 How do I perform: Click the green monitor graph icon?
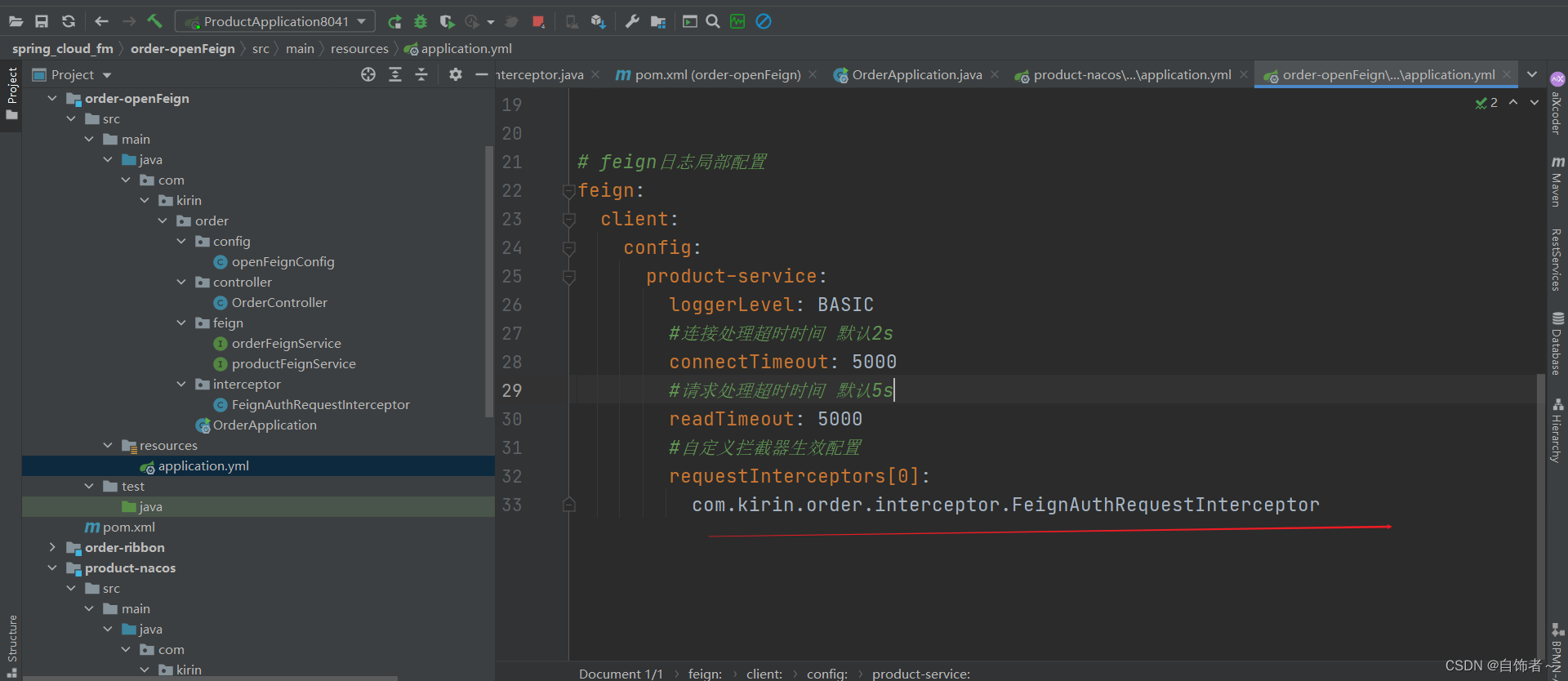coord(737,21)
